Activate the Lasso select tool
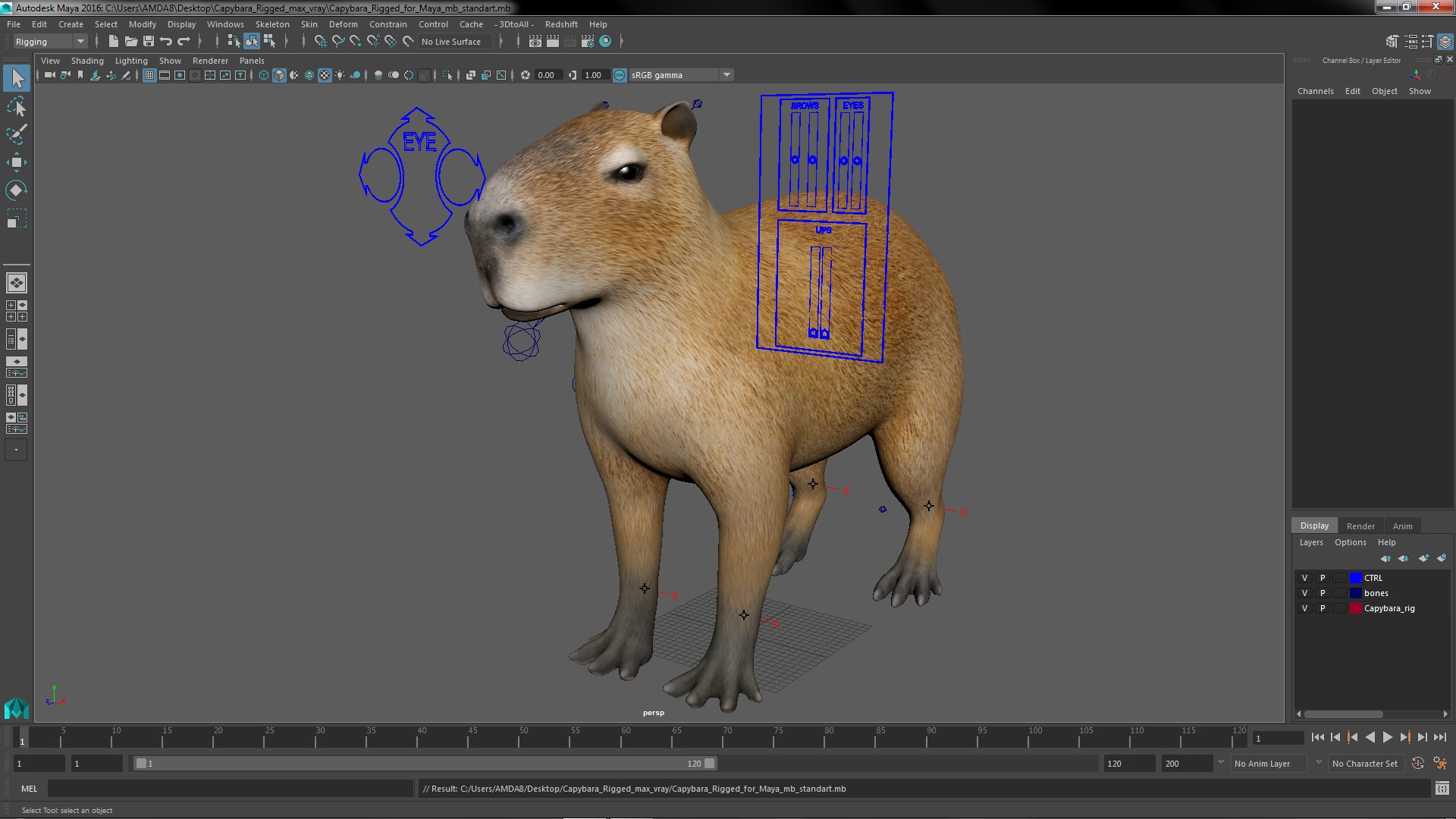 pos(17,106)
